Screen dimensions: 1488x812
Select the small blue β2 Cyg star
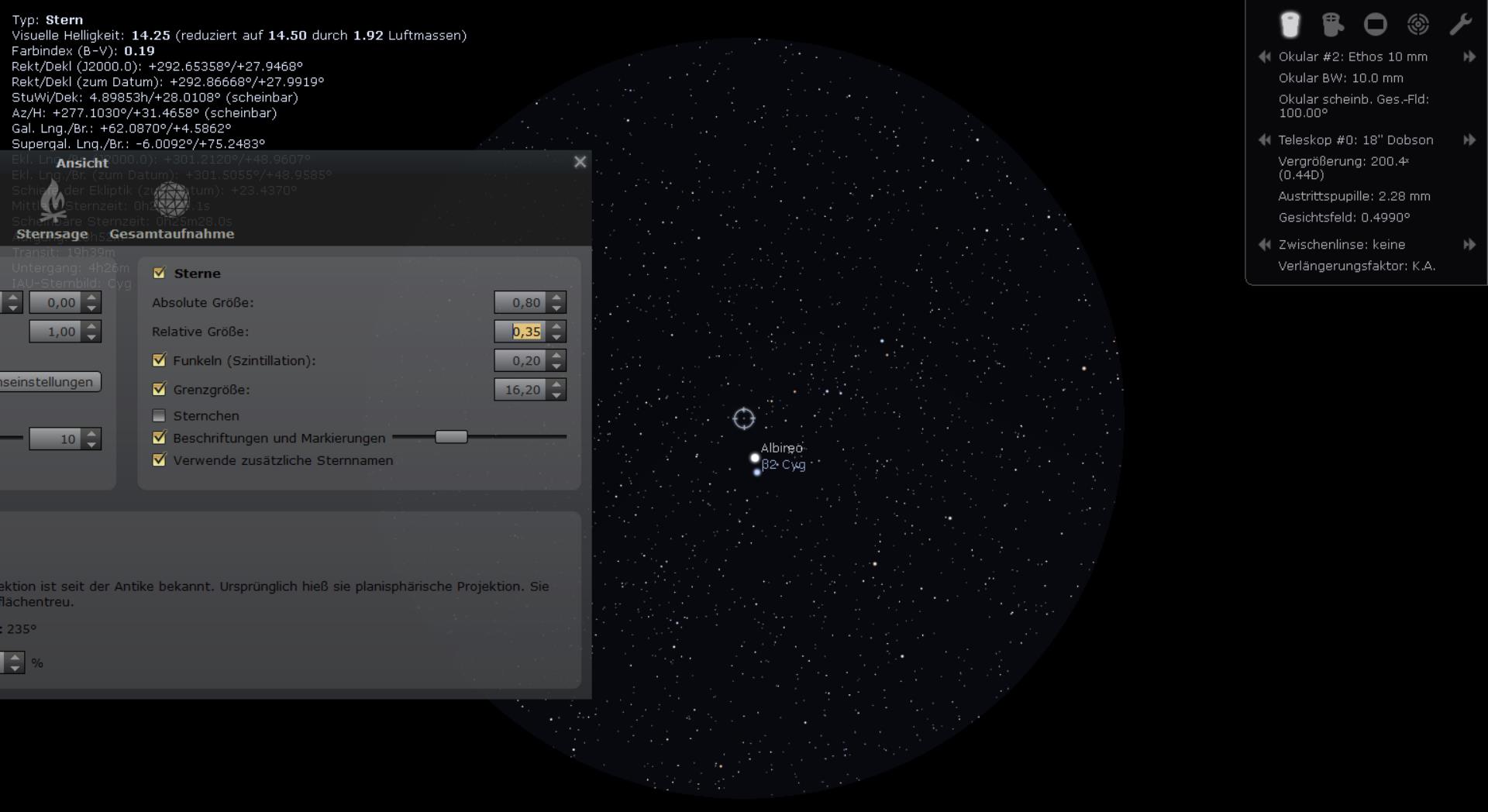click(x=757, y=472)
